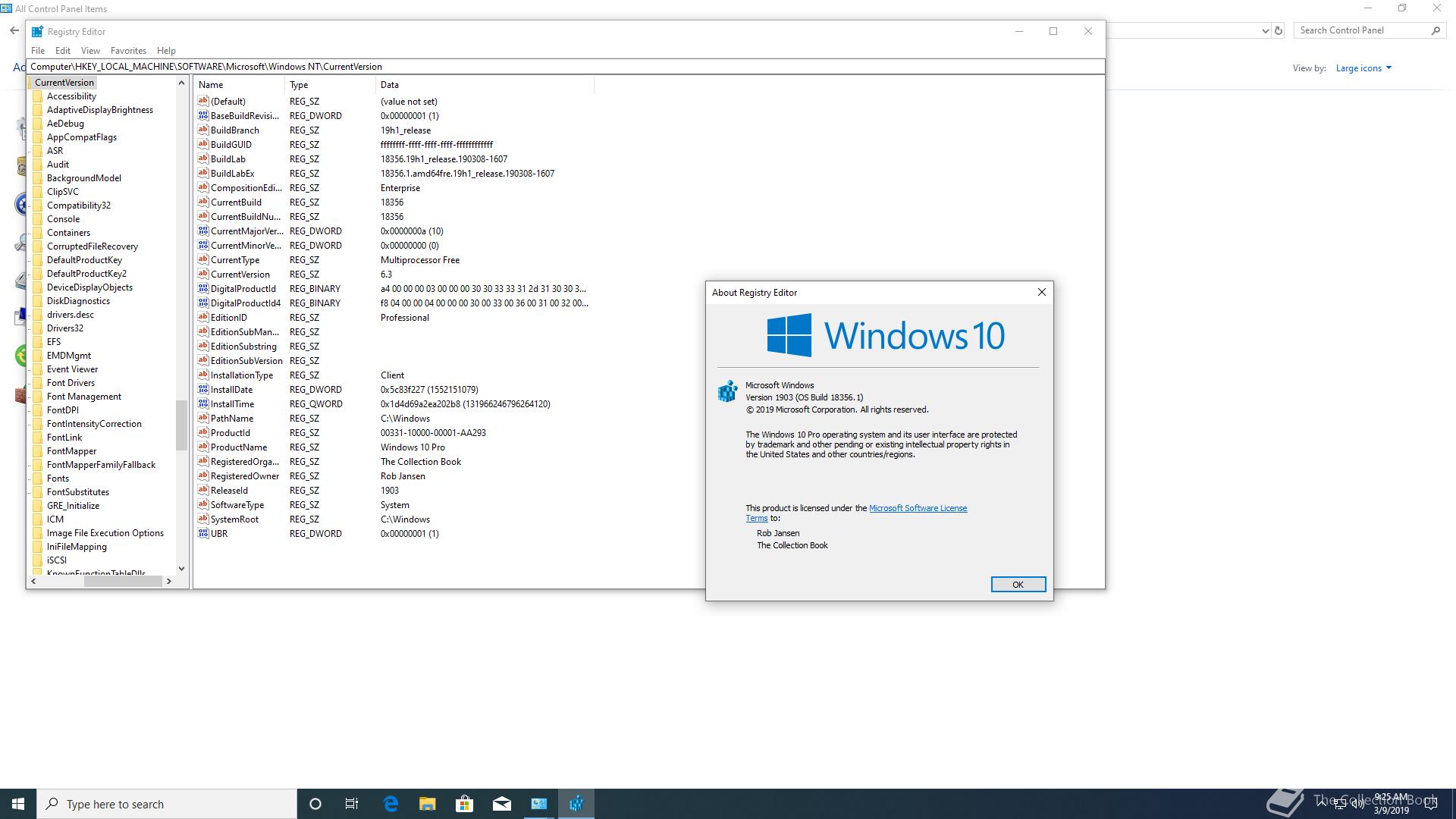1456x819 pixels.
Task: Open the File menu
Action: (x=38, y=51)
